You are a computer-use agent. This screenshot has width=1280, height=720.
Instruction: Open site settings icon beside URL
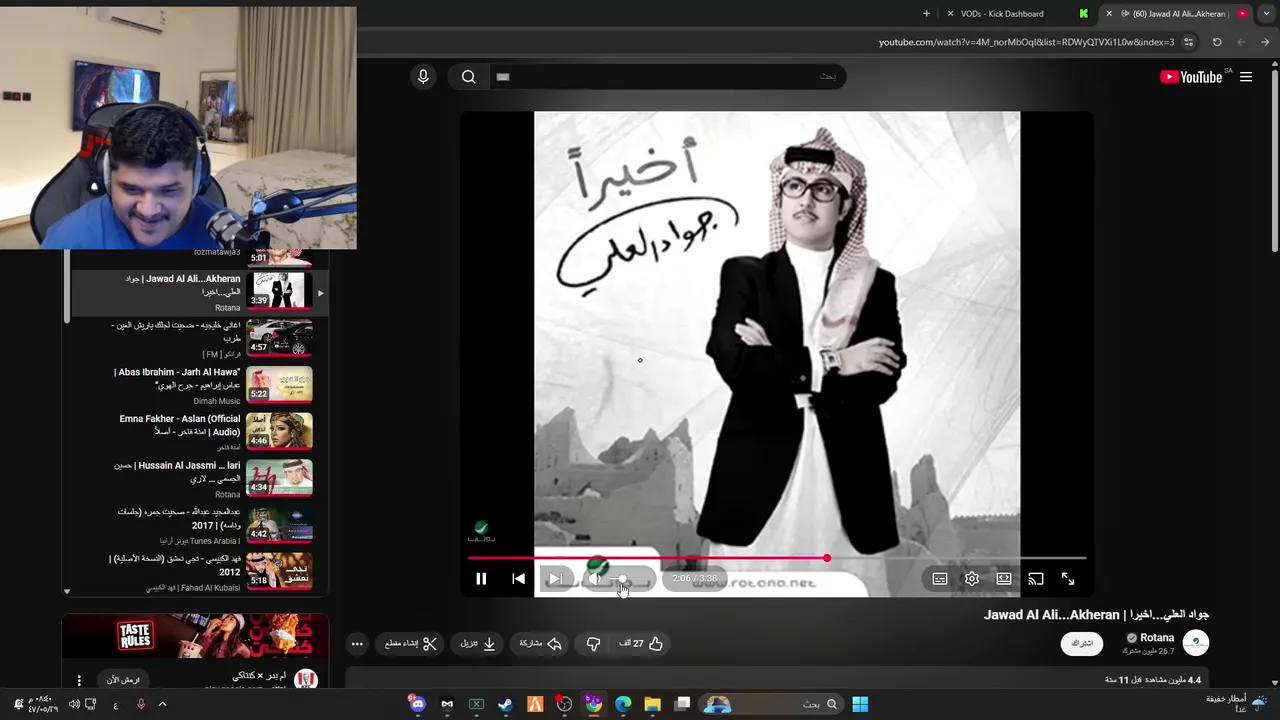coord(1188,42)
